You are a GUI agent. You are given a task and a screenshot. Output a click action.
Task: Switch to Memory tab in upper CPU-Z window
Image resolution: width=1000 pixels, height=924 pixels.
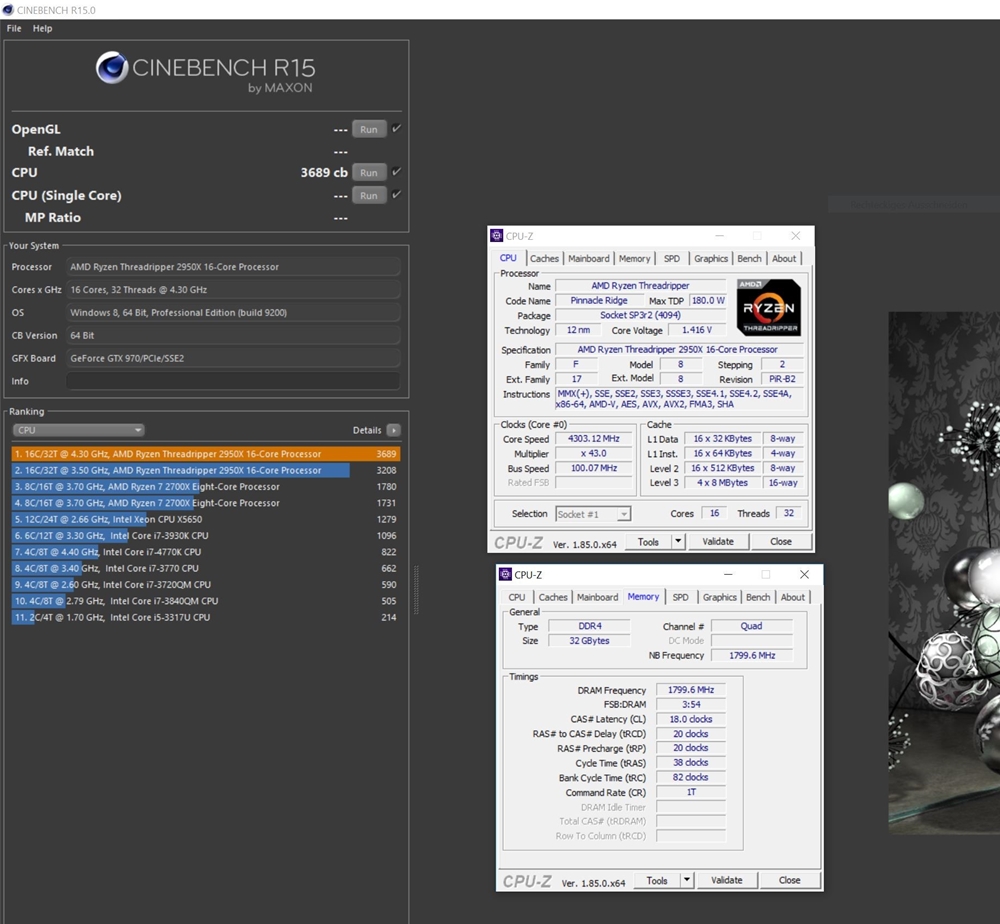click(x=635, y=258)
